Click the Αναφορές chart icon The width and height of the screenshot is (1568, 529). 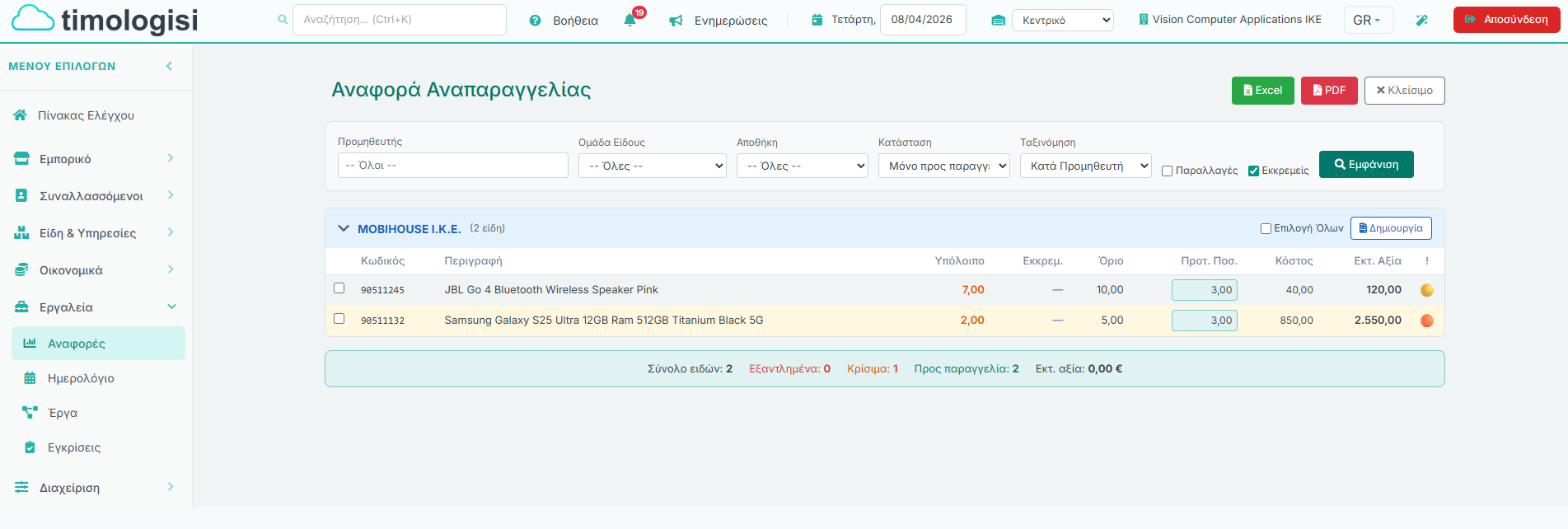coord(30,344)
